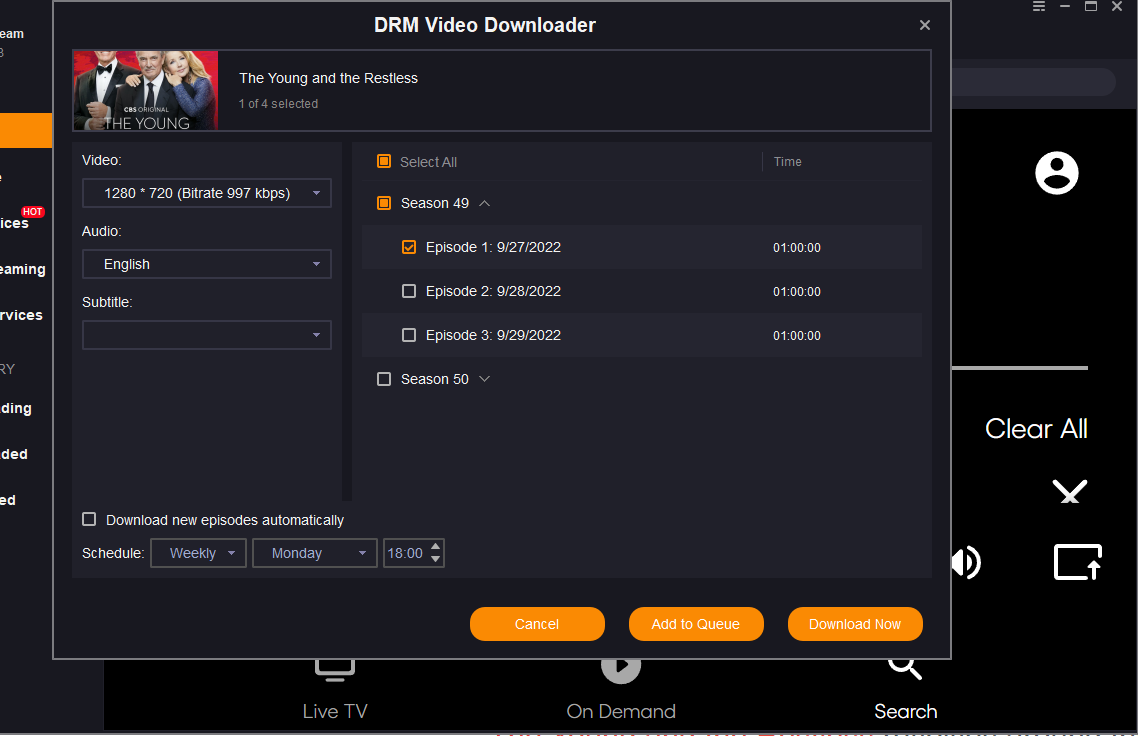The image size is (1138, 736).
Task: Increase the schedule time with up arrow
Action: [x=435, y=547]
